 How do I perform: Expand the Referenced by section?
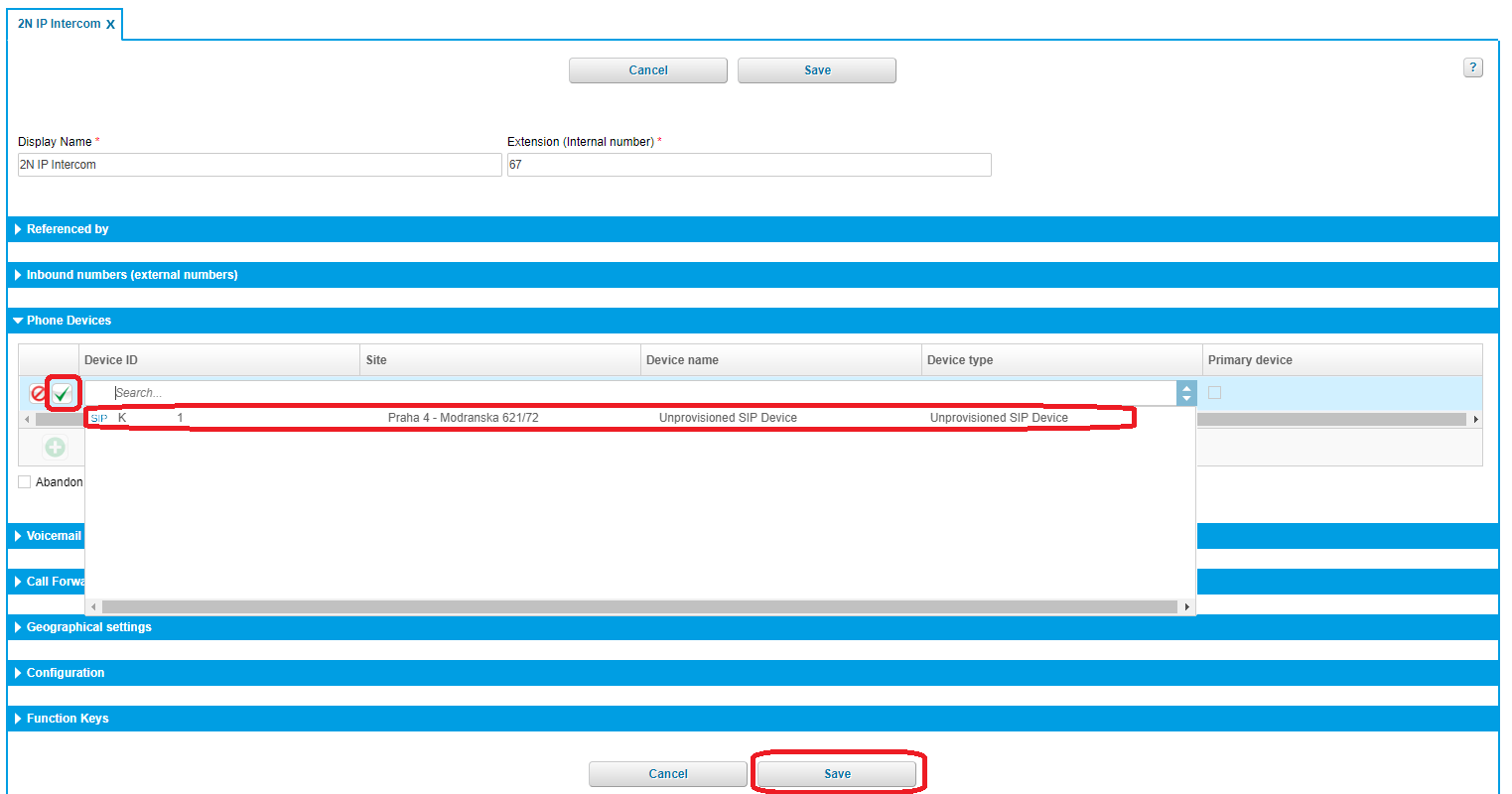pyautogui.click(x=68, y=229)
